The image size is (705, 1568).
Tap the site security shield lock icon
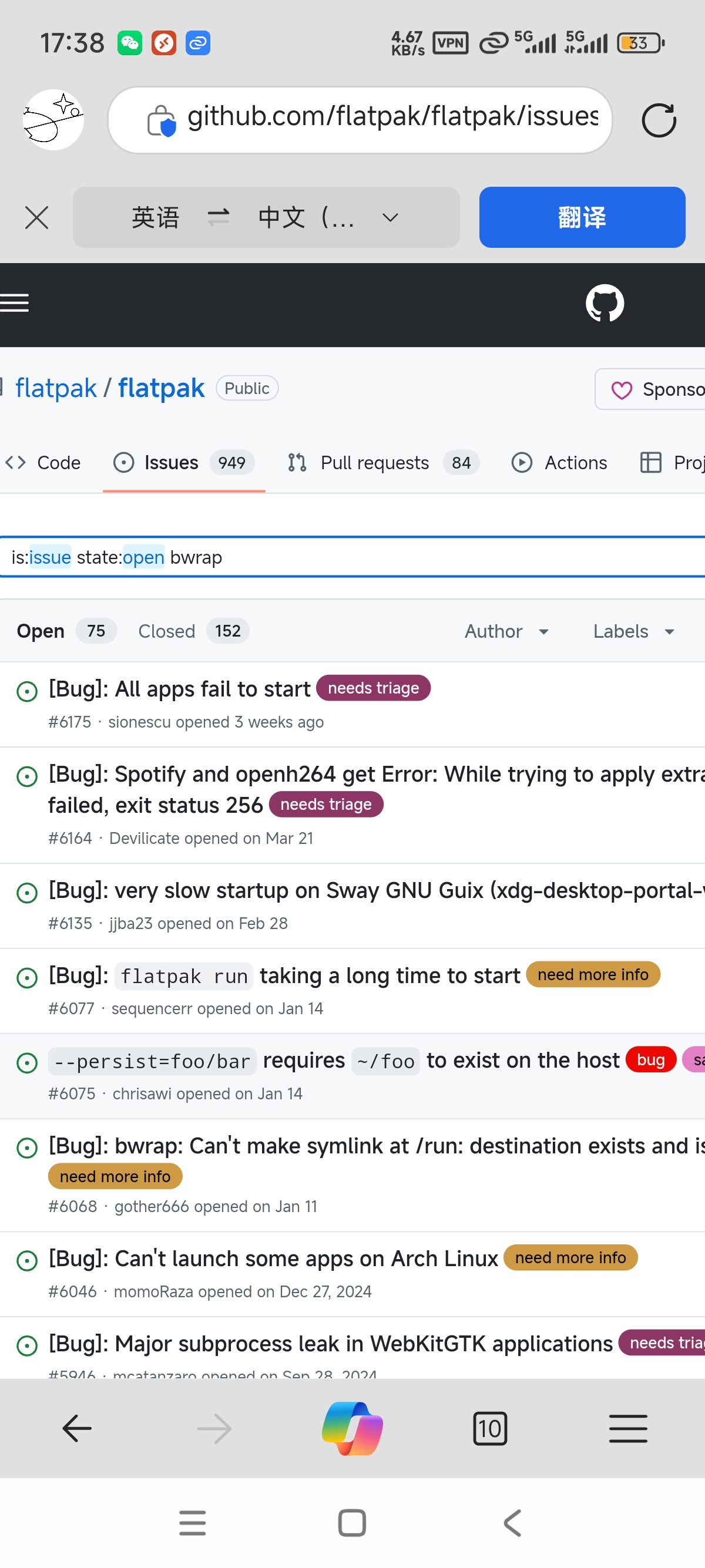click(x=162, y=120)
